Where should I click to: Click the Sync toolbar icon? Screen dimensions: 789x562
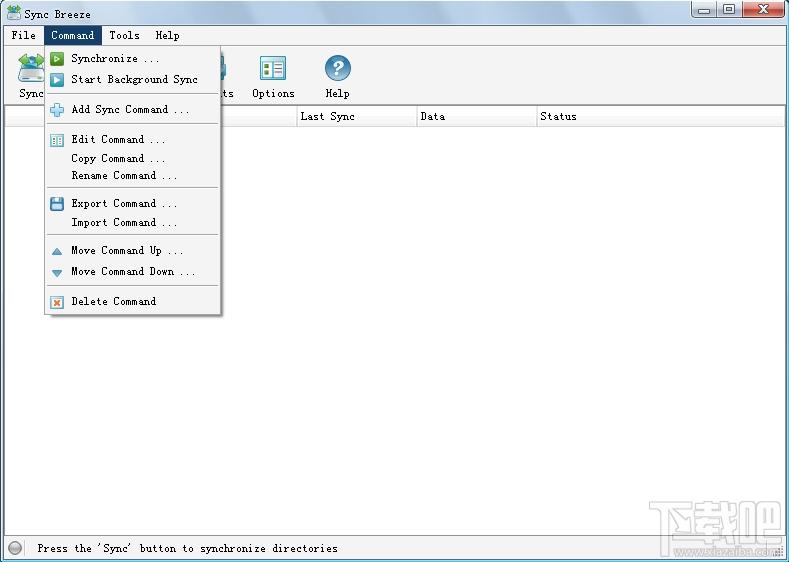point(31,69)
